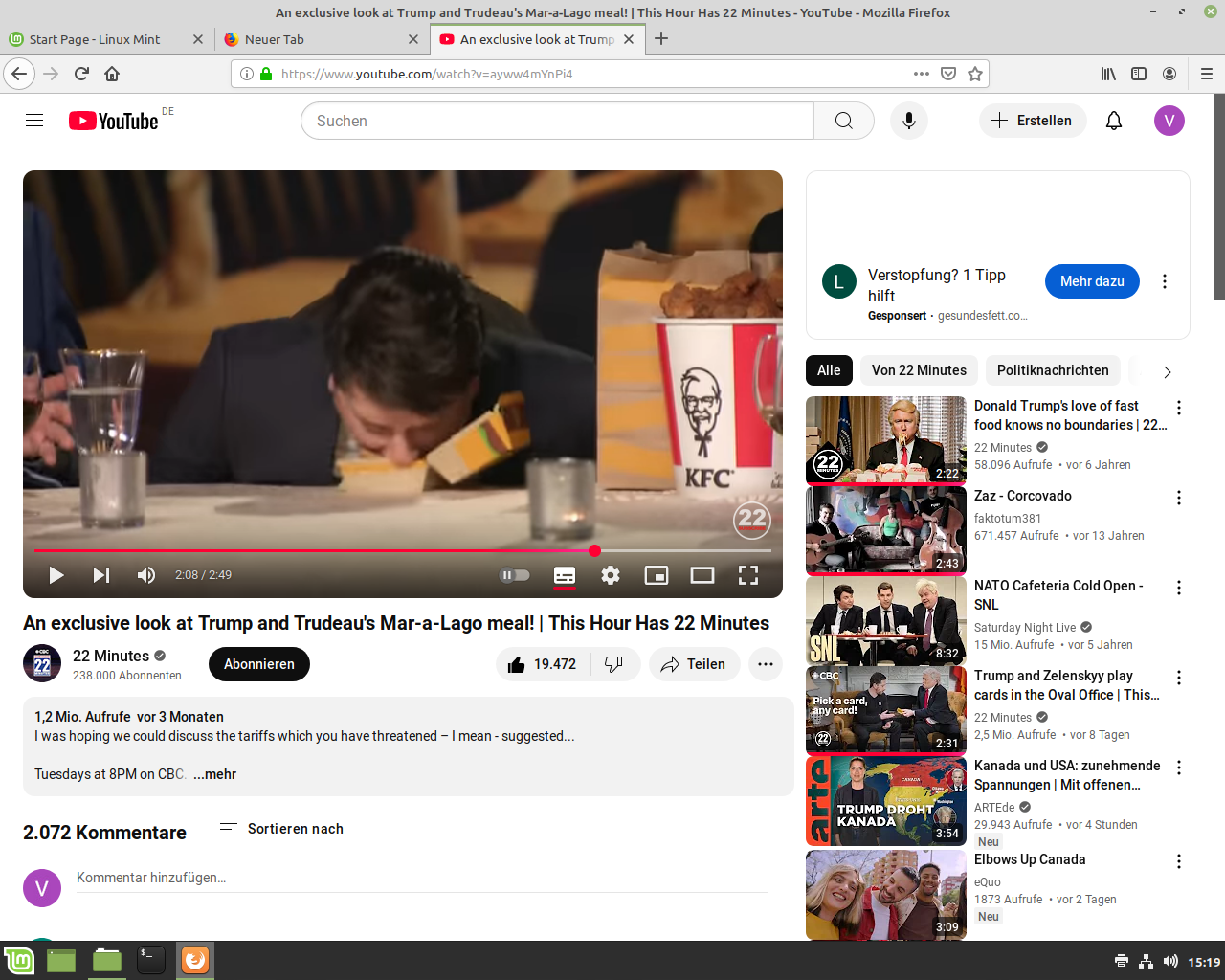Open account avatar menu at top right
The width and height of the screenshot is (1225, 980).
pos(1169,121)
